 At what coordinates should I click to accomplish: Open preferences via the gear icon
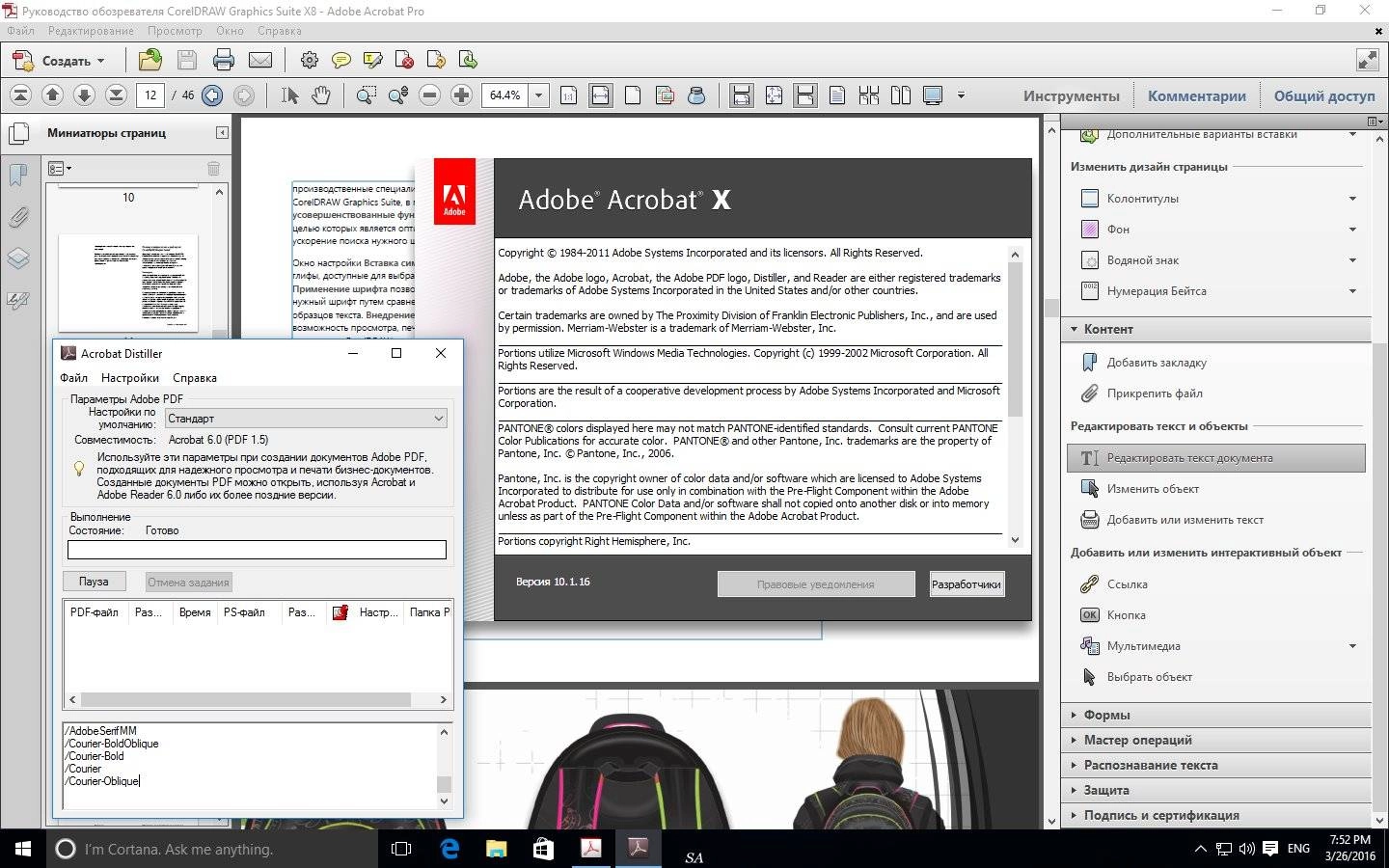coord(309,60)
